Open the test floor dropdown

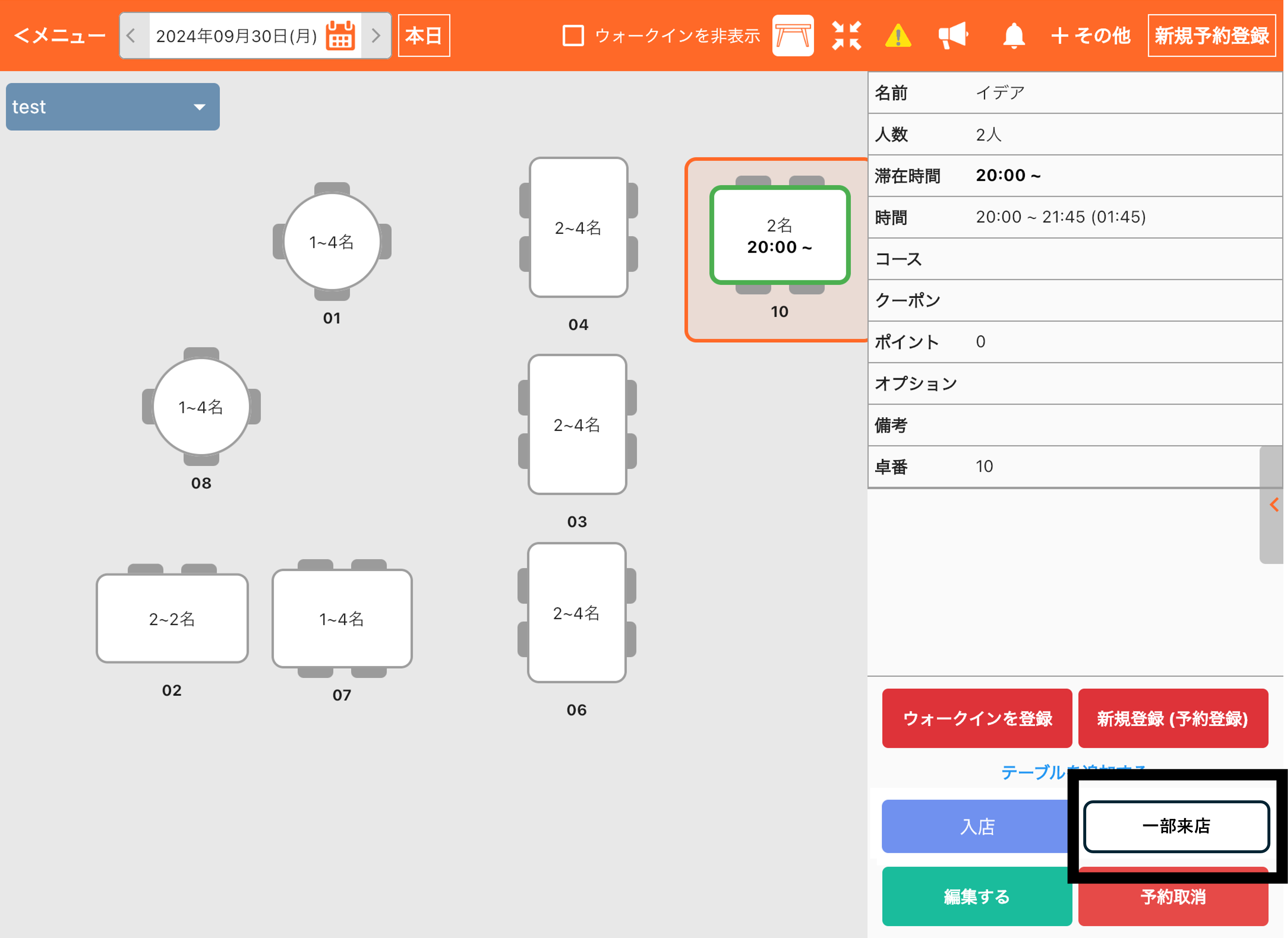(112, 107)
